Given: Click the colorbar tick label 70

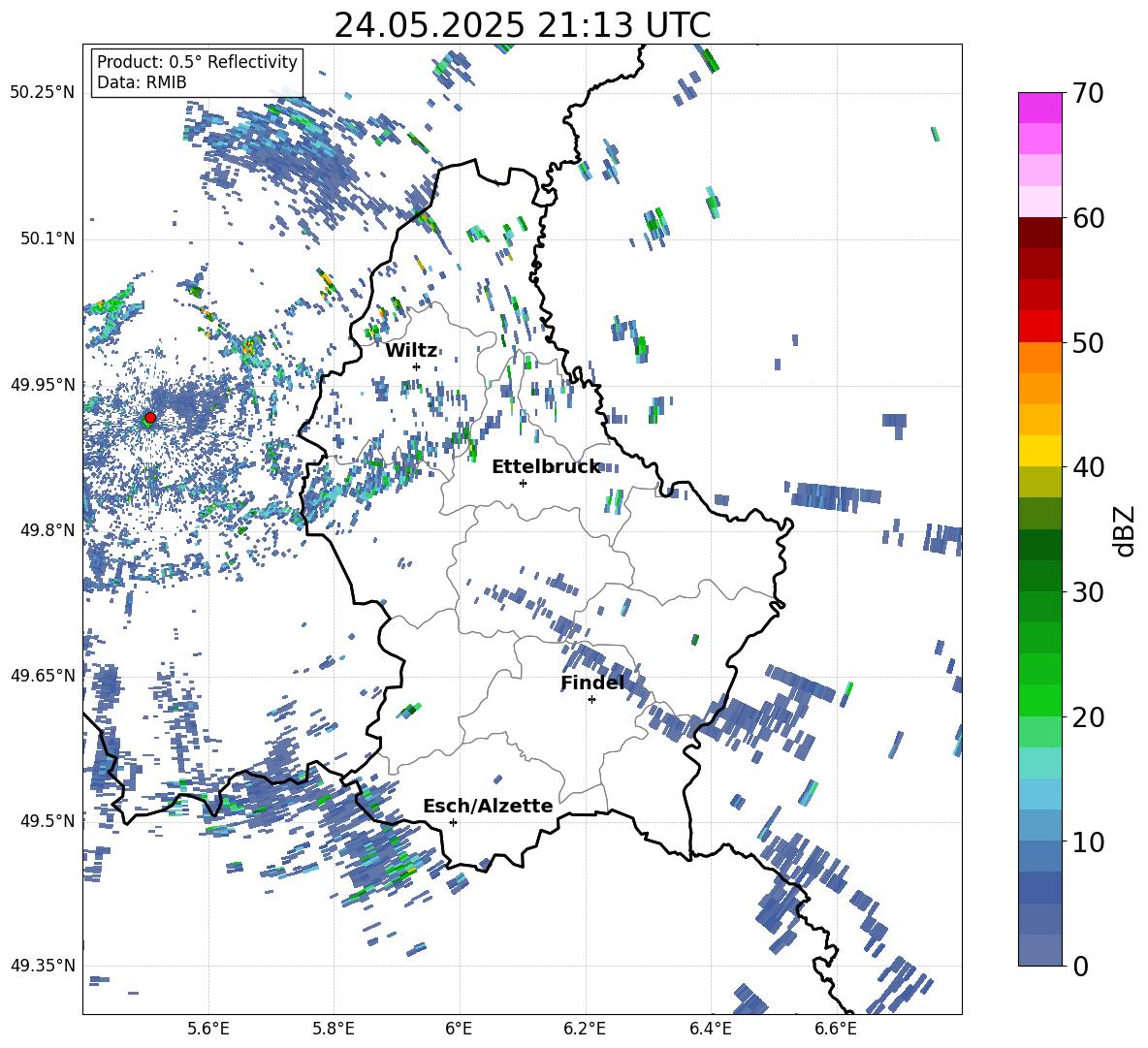Looking at the screenshot, I should tap(1088, 93).
